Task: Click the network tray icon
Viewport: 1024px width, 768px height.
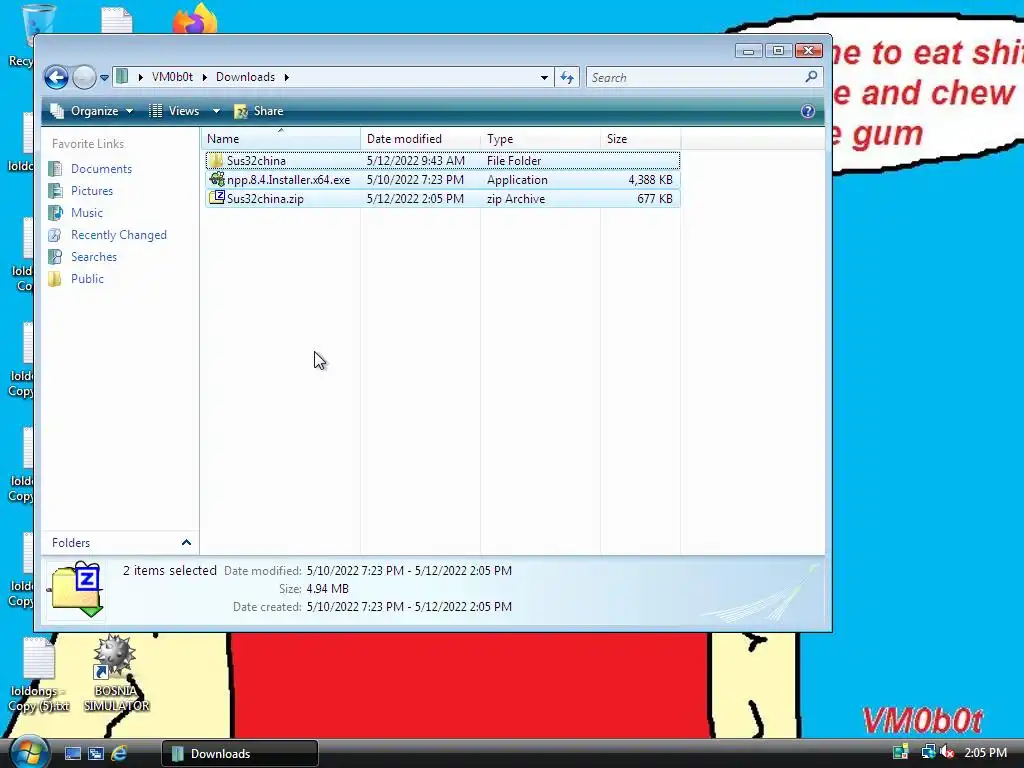Action: pos(927,752)
